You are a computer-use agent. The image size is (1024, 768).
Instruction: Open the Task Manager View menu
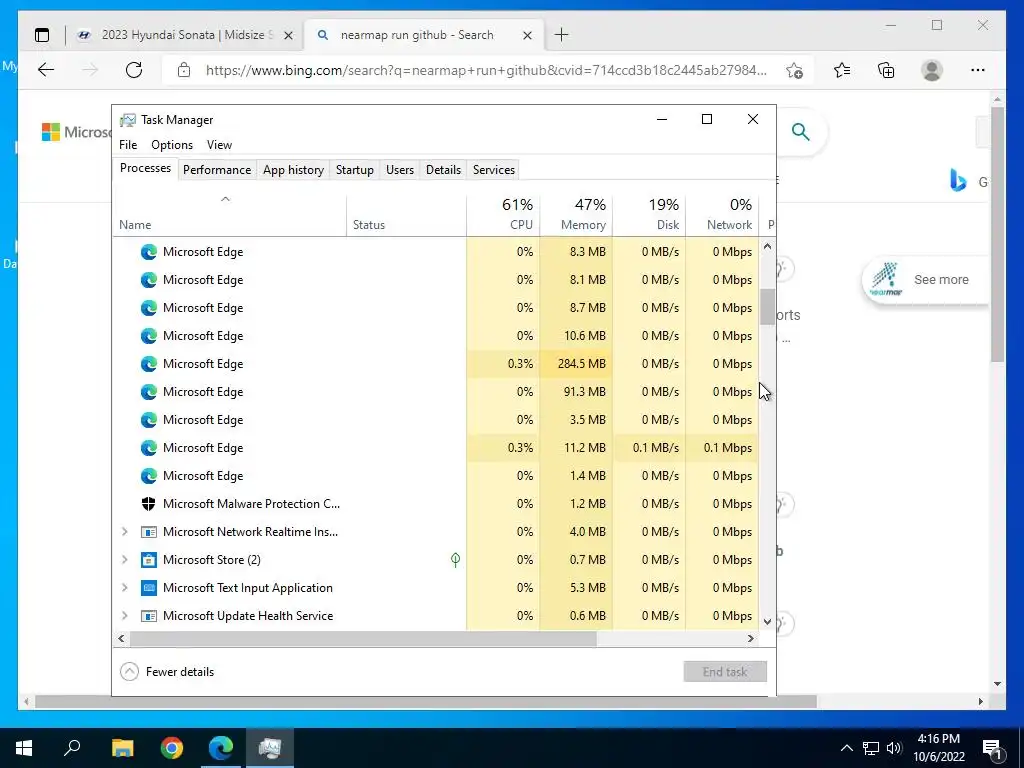tap(219, 145)
